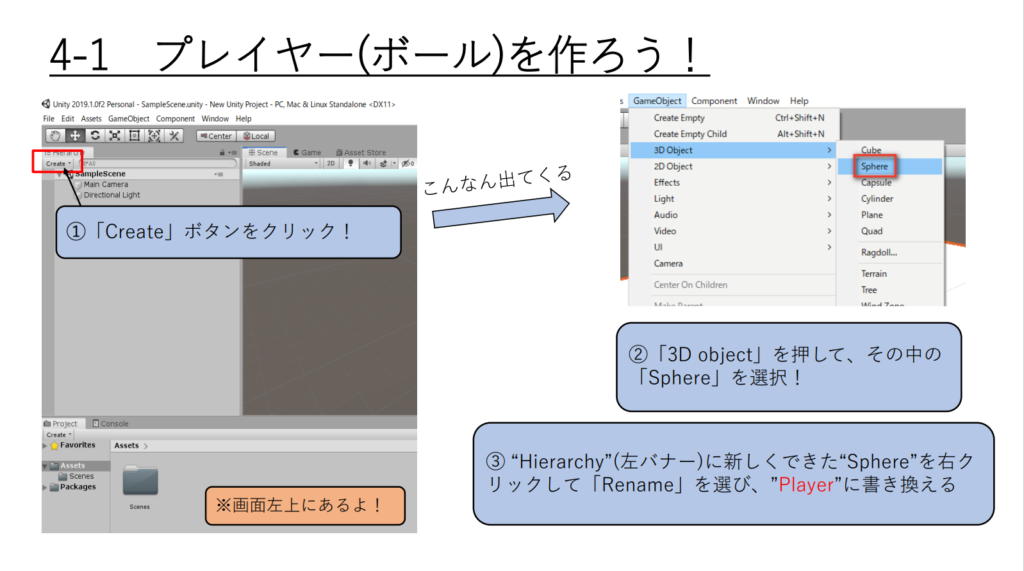Screen dimensions: 1024x571
Task: Switch to the Scene tab
Action: (263, 153)
